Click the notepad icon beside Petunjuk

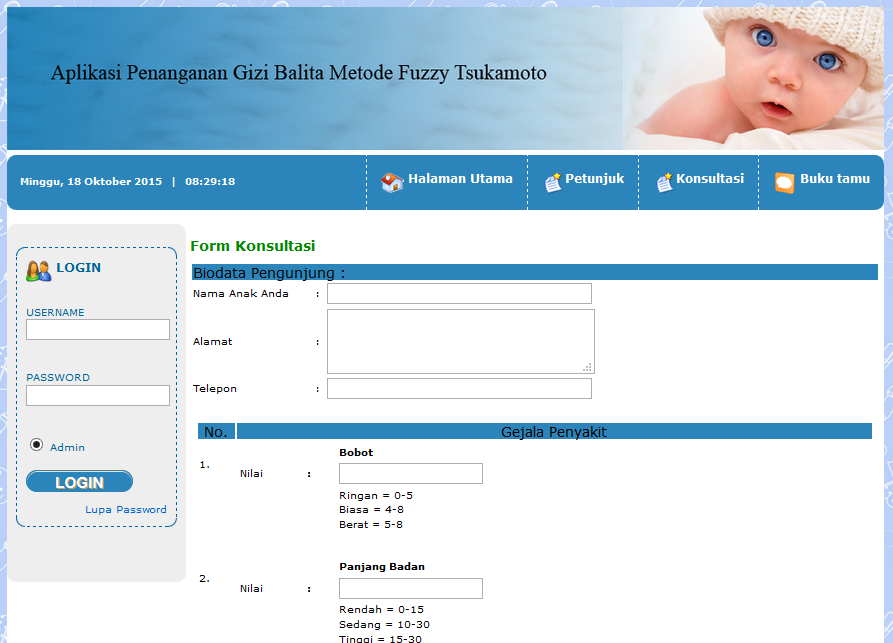[x=553, y=183]
